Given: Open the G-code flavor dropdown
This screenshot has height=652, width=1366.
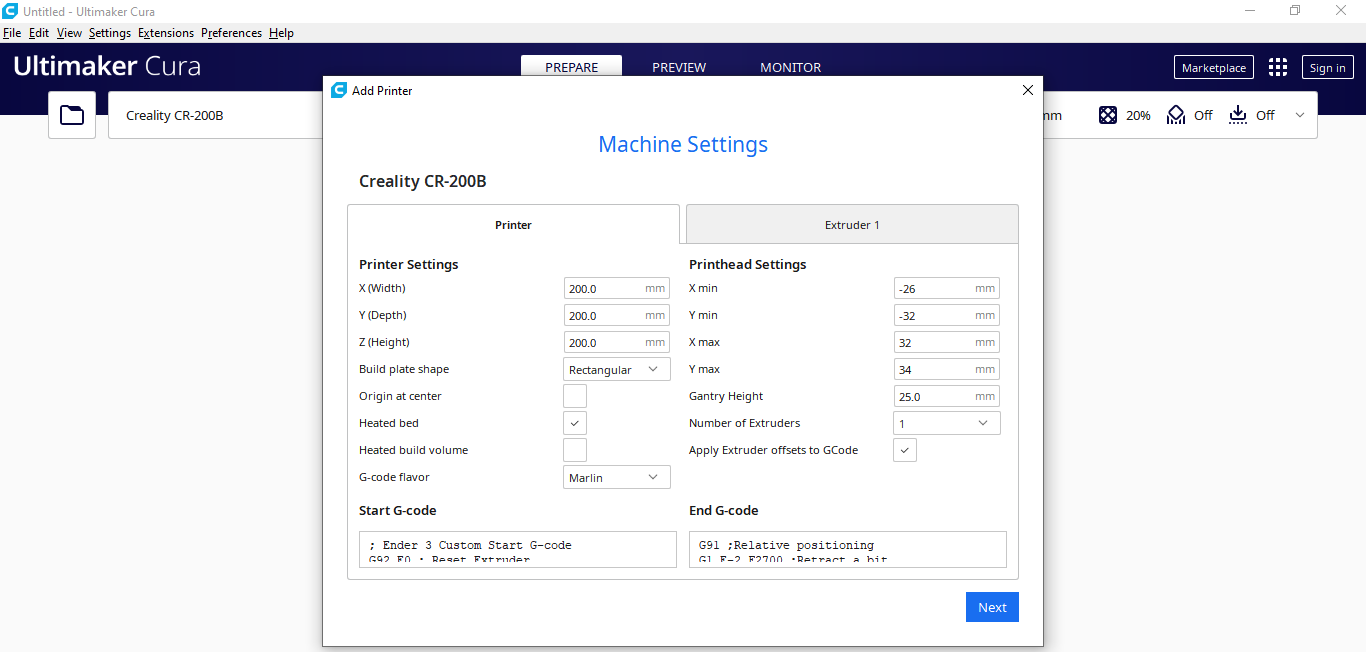Looking at the screenshot, I should pos(616,477).
